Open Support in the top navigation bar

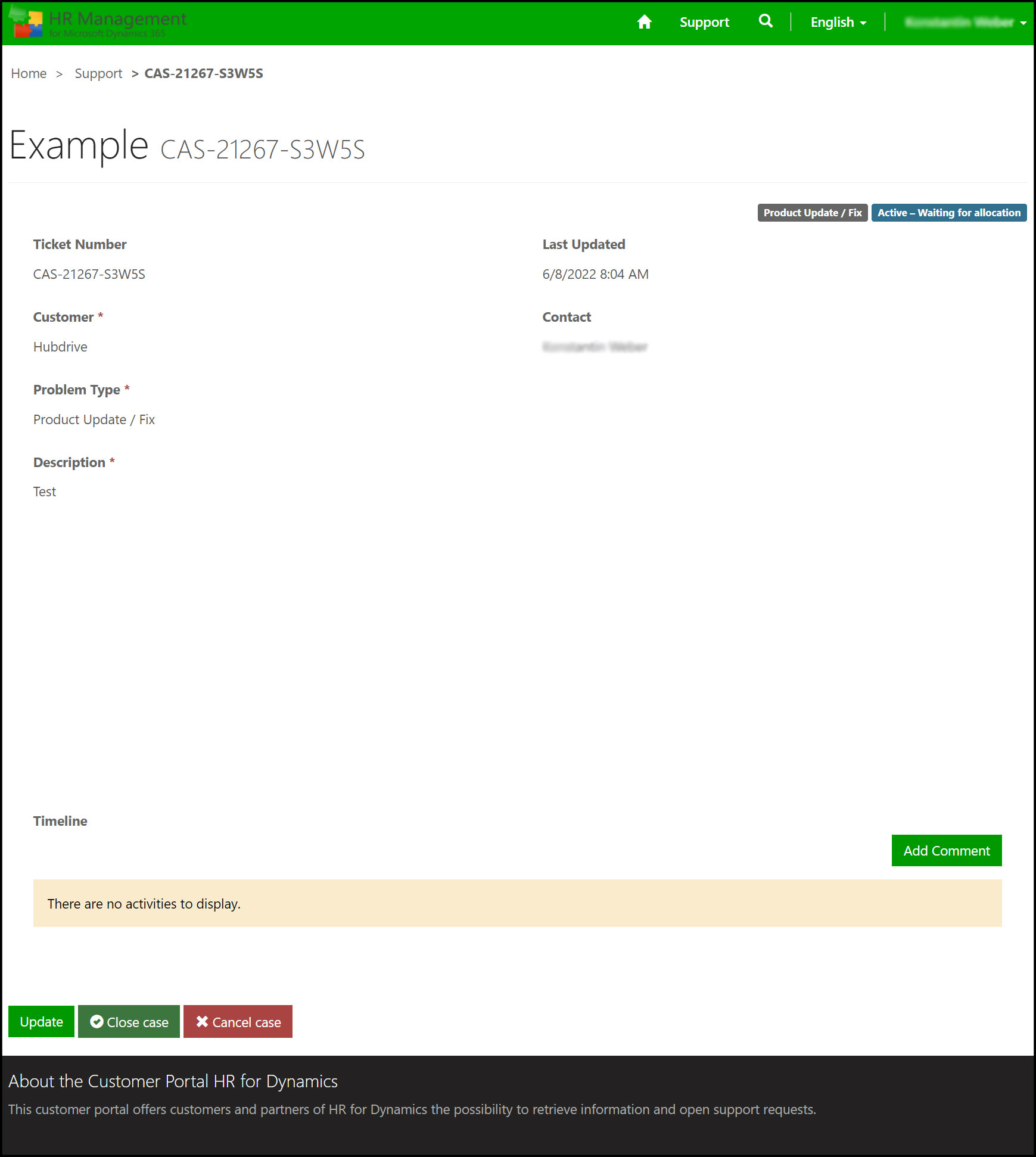click(704, 22)
